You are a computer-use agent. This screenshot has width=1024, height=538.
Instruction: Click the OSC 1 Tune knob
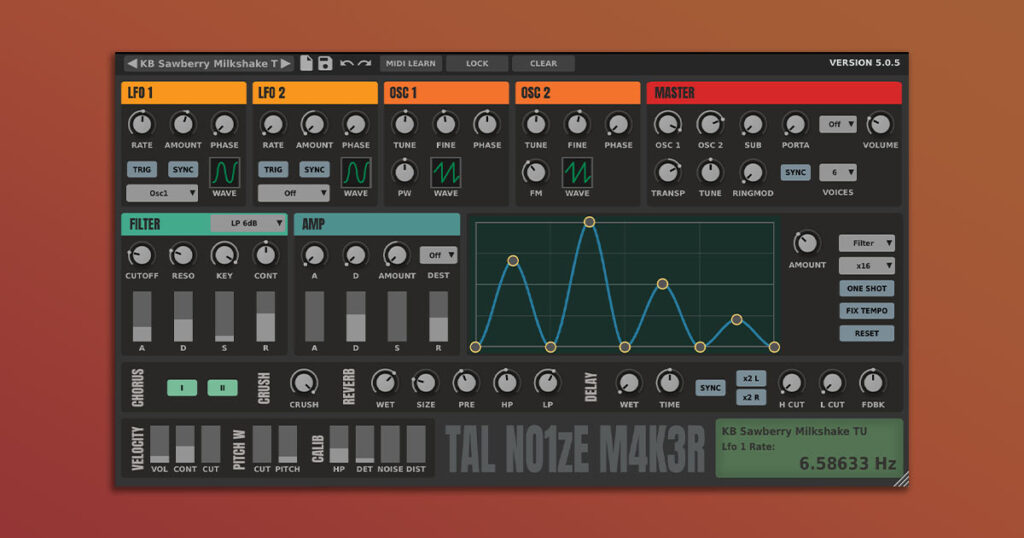(404, 124)
